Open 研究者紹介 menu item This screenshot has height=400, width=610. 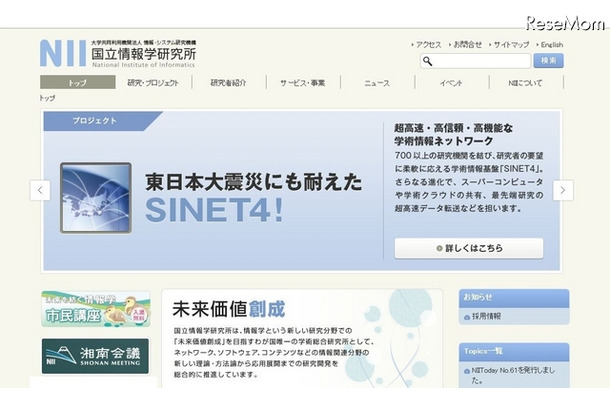[x=228, y=82]
